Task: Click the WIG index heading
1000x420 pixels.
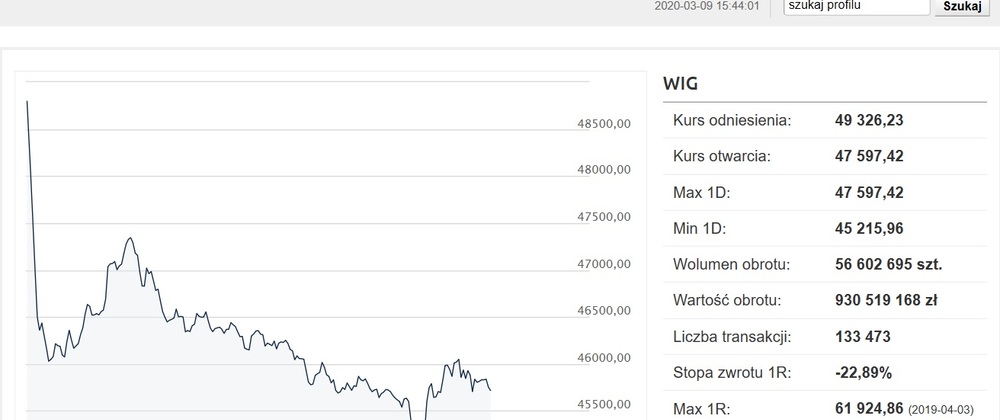Action: point(680,83)
